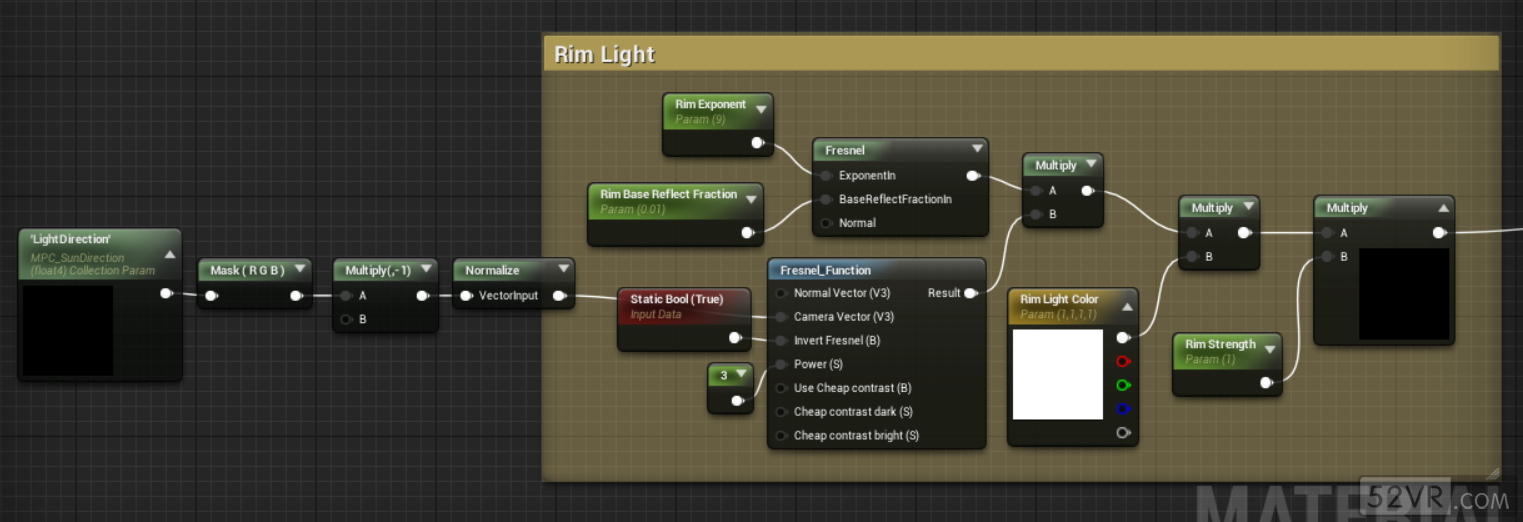Click the alpha output pin of Rim Light Color
Screen dimensions: 1523x522
(x=1123, y=433)
